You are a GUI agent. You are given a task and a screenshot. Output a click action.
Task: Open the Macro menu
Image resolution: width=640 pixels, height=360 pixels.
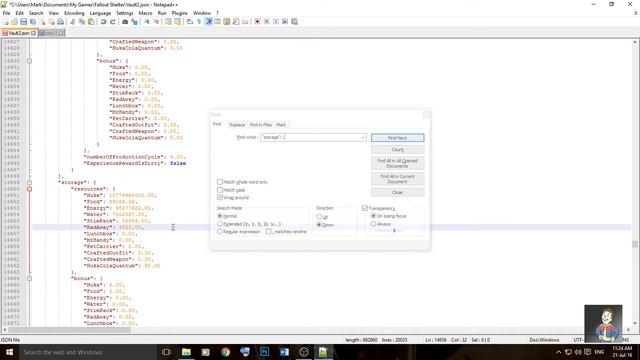(x=145, y=13)
